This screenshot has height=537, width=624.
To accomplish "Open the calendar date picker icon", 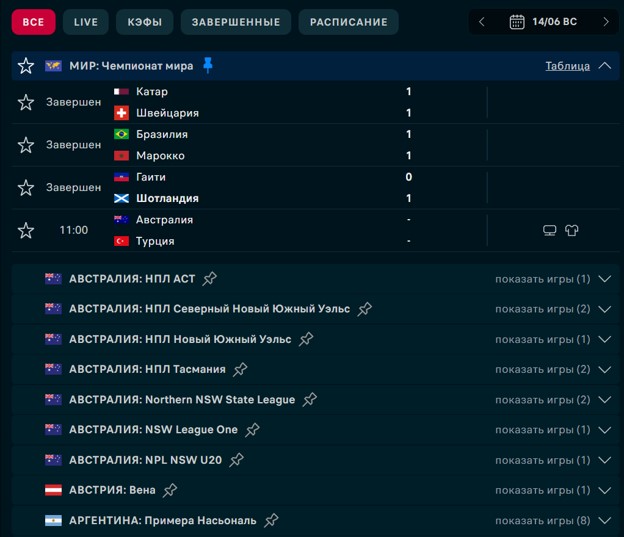I will pyautogui.click(x=517, y=21).
